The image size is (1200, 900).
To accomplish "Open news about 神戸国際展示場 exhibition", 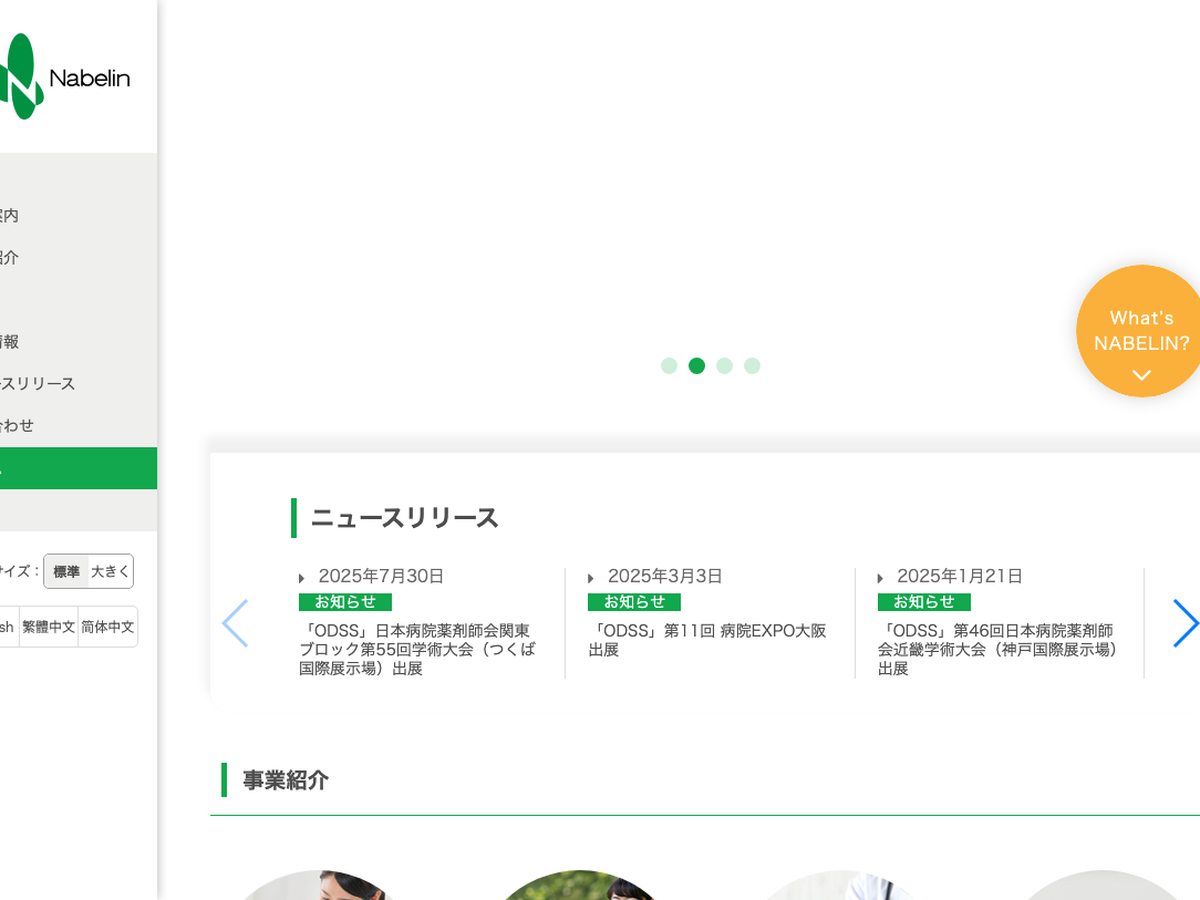I will (996, 649).
